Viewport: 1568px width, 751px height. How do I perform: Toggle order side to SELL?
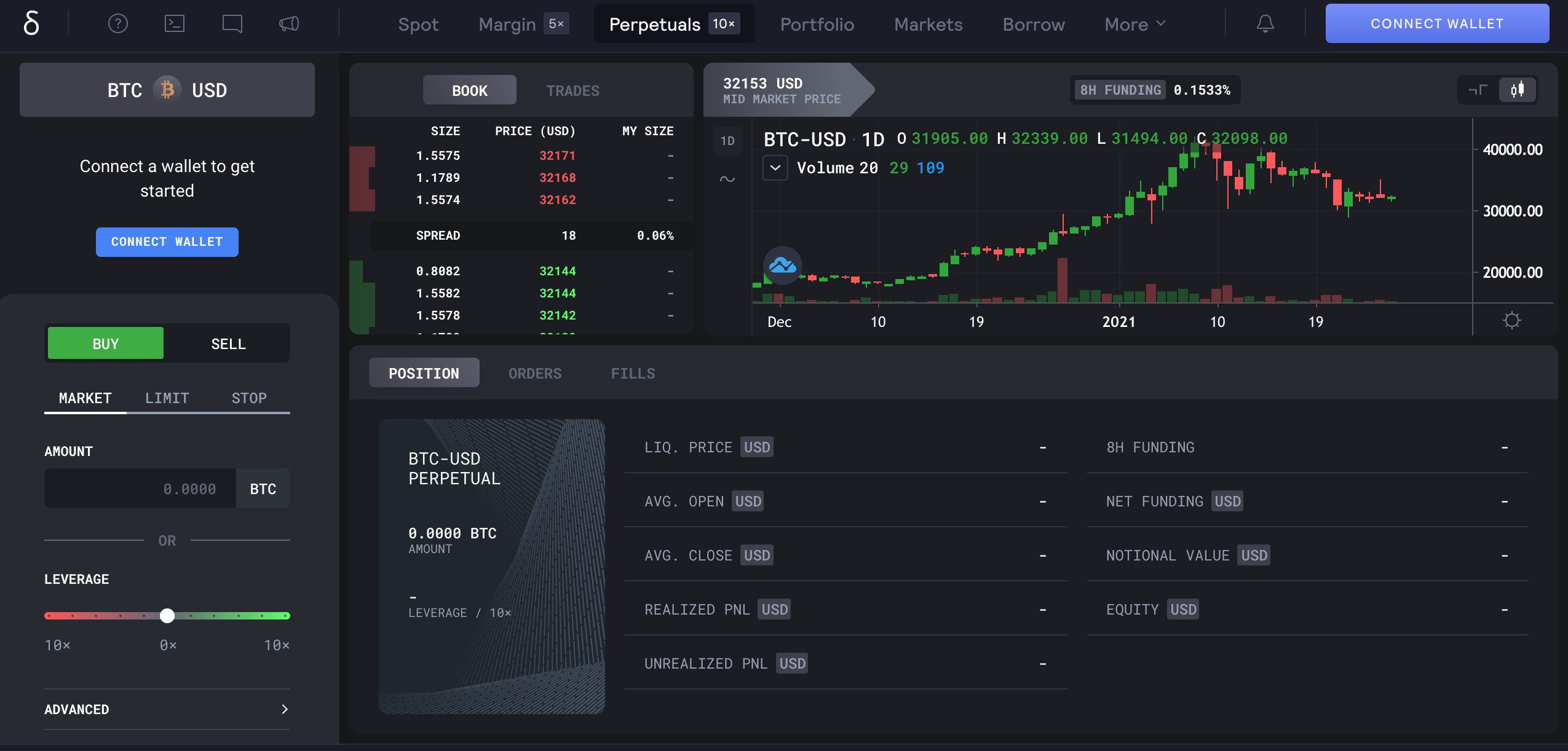click(x=228, y=344)
